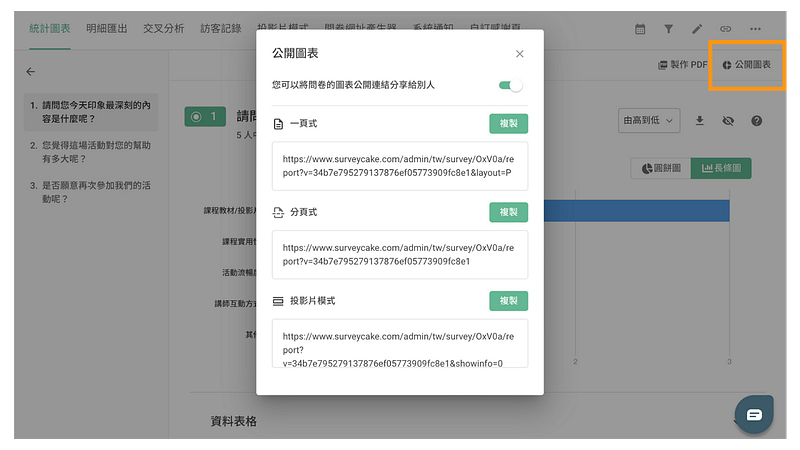Switch to the 交叉分析 tab
Viewport: 800px width, 450px height.
163,29
